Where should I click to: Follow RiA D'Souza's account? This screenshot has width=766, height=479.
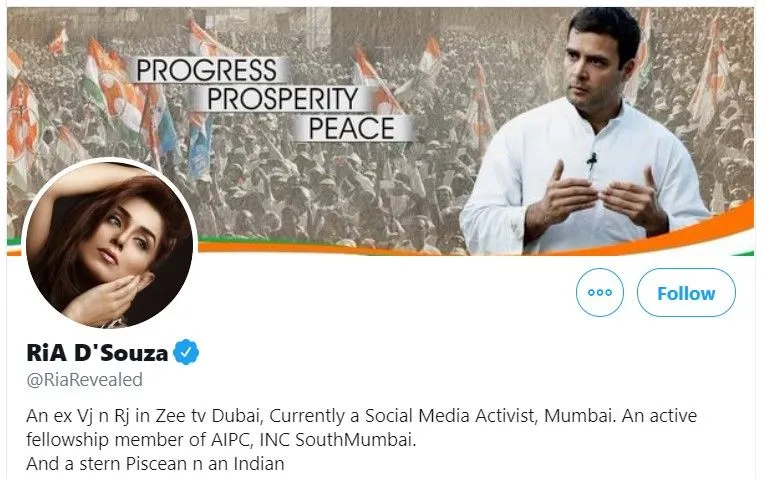(x=686, y=292)
